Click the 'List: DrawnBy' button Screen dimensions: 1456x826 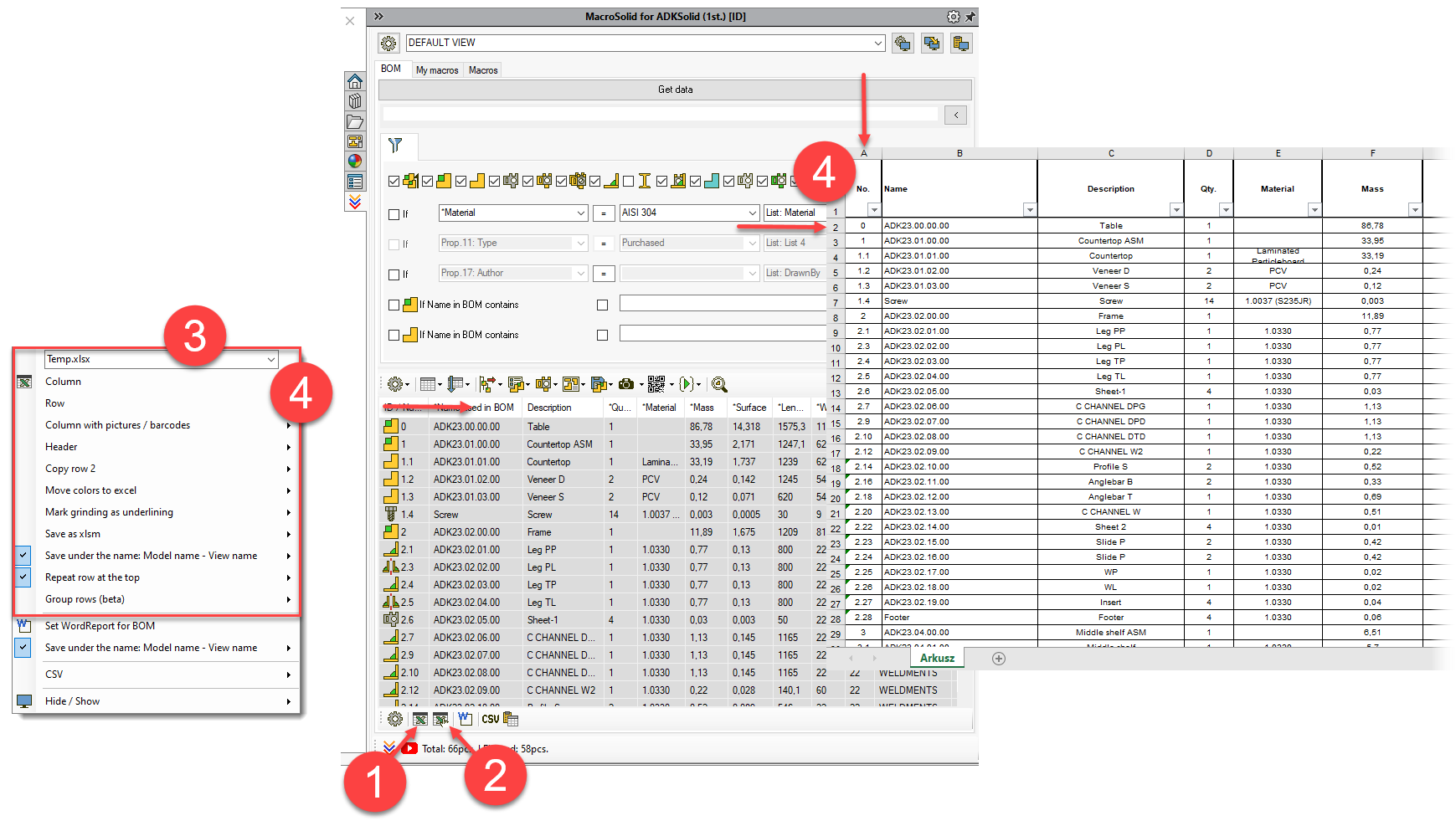[x=793, y=274]
